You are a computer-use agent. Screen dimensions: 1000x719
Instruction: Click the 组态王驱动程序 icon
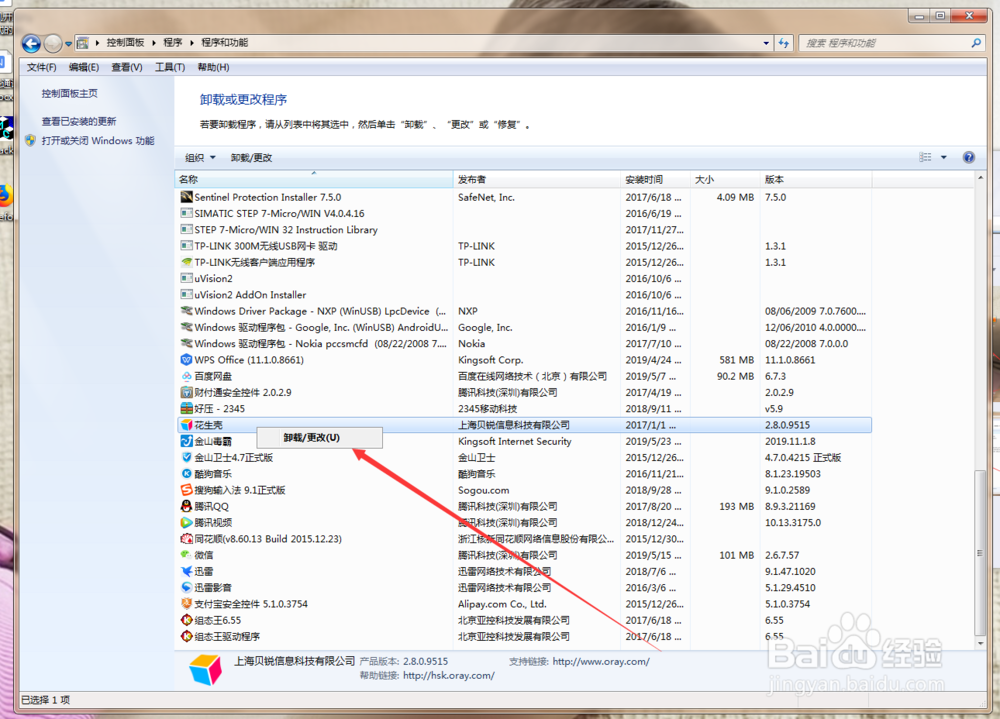[x=186, y=637]
